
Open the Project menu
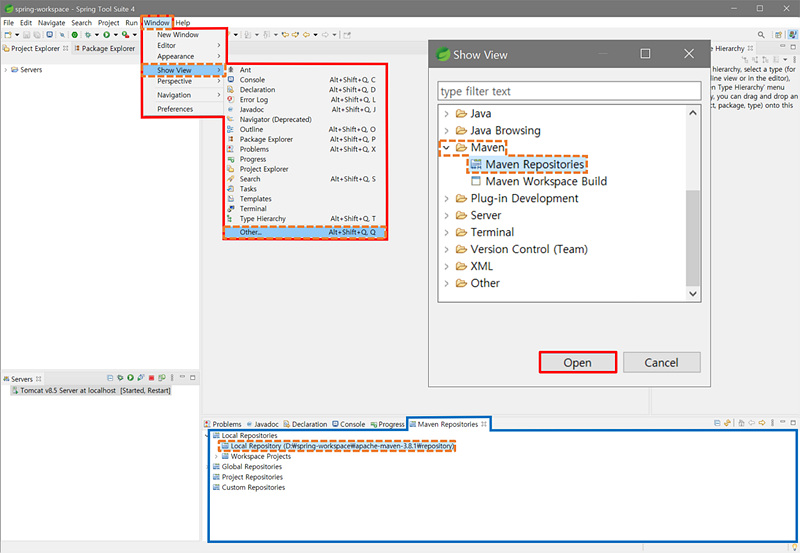point(108,22)
